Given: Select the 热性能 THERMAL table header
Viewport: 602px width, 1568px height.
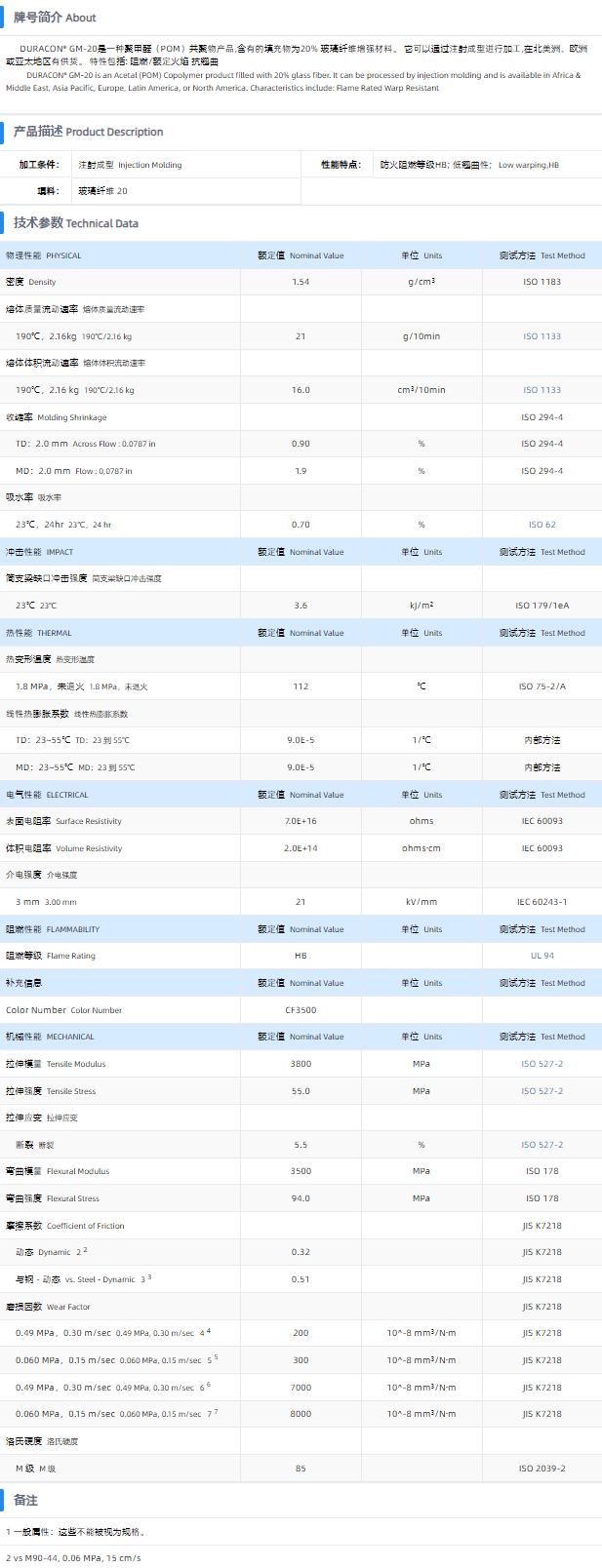Looking at the screenshot, I should click(39, 633).
